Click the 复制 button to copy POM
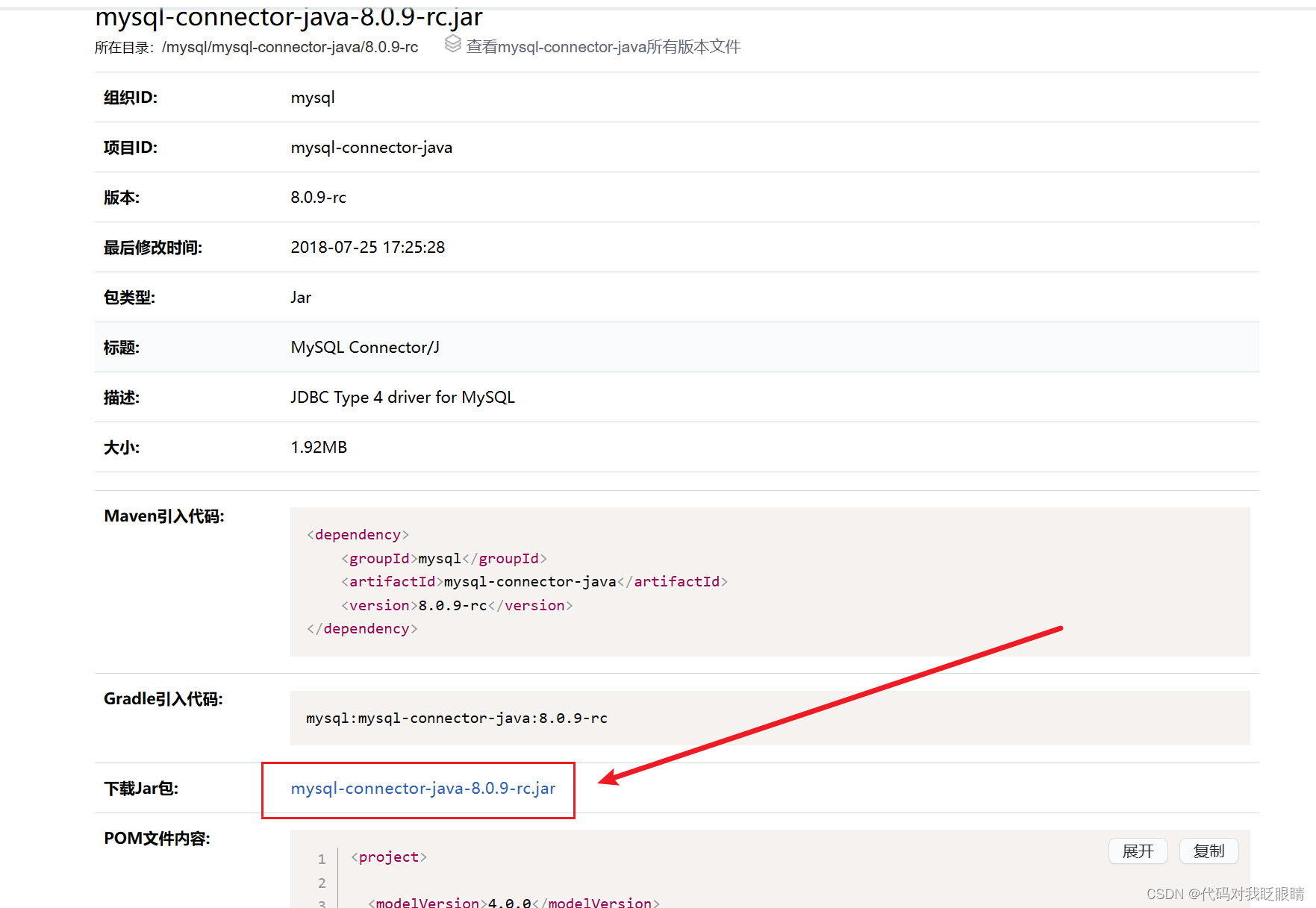The height and width of the screenshot is (908, 1316). tap(1209, 851)
